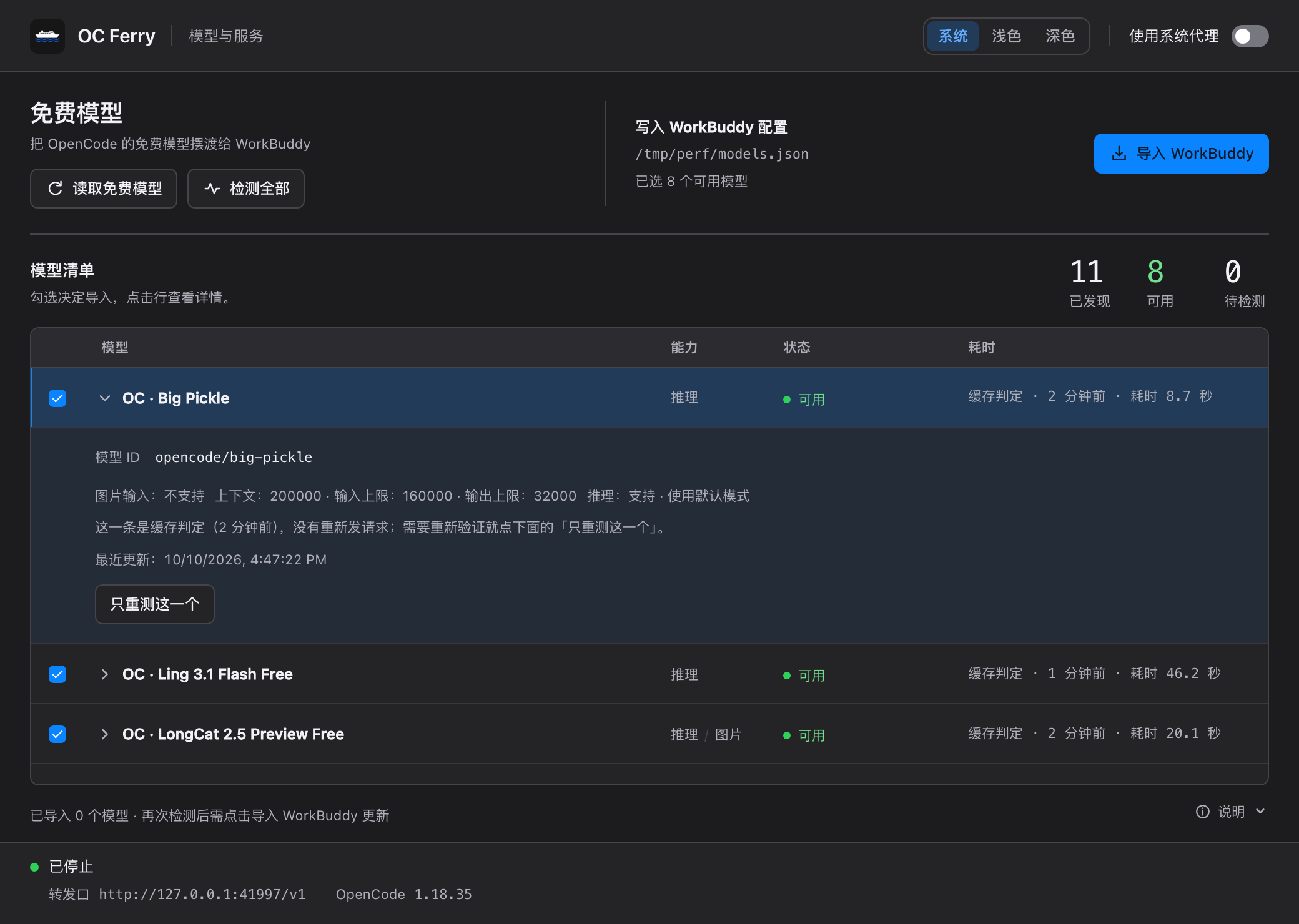Click the 最近更新 timestamp line
Viewport: 1299px width, 924px height.
211,560
